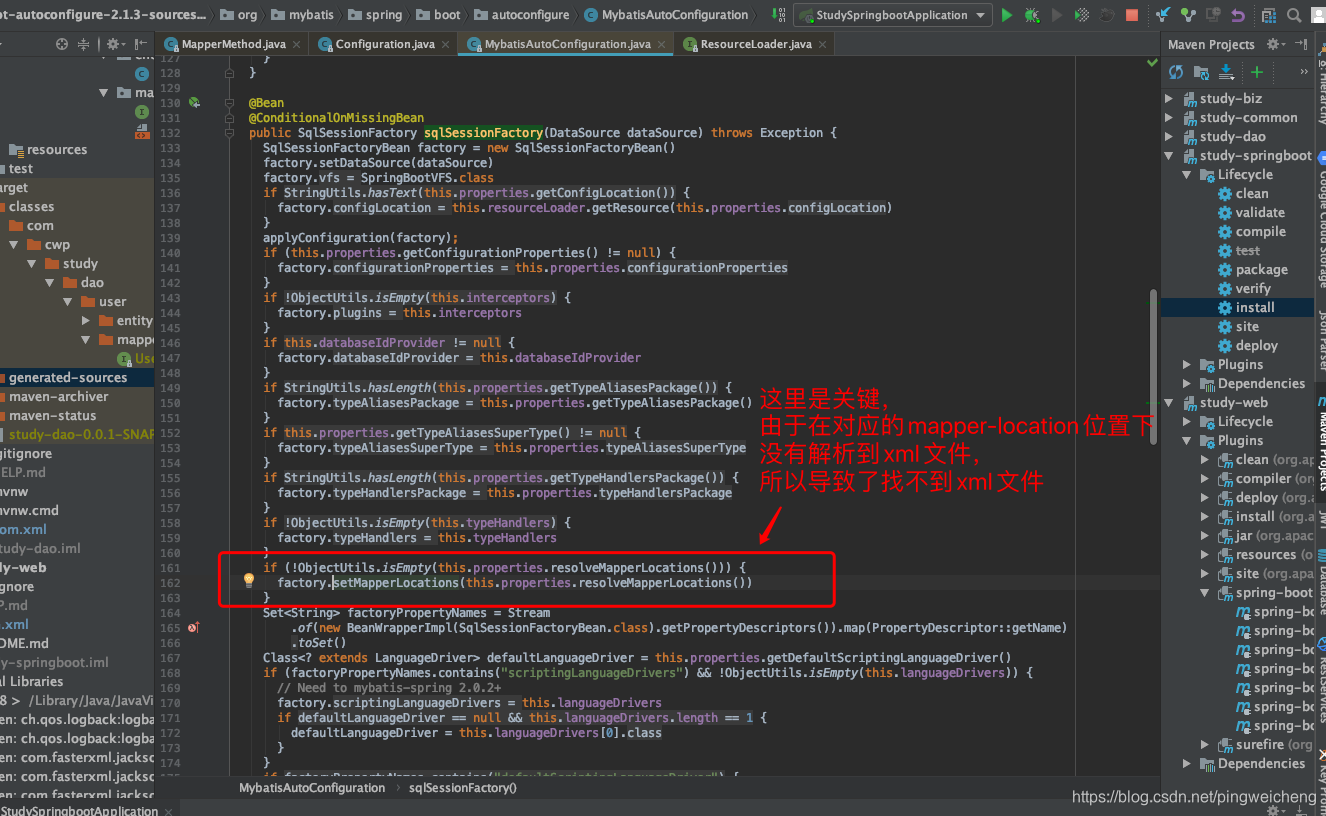The width and height of the screenshot is (1326, 816).
Task: Click sqlSessionFactory() in bottom breadcrumb
Action: [x=463, y=788]
